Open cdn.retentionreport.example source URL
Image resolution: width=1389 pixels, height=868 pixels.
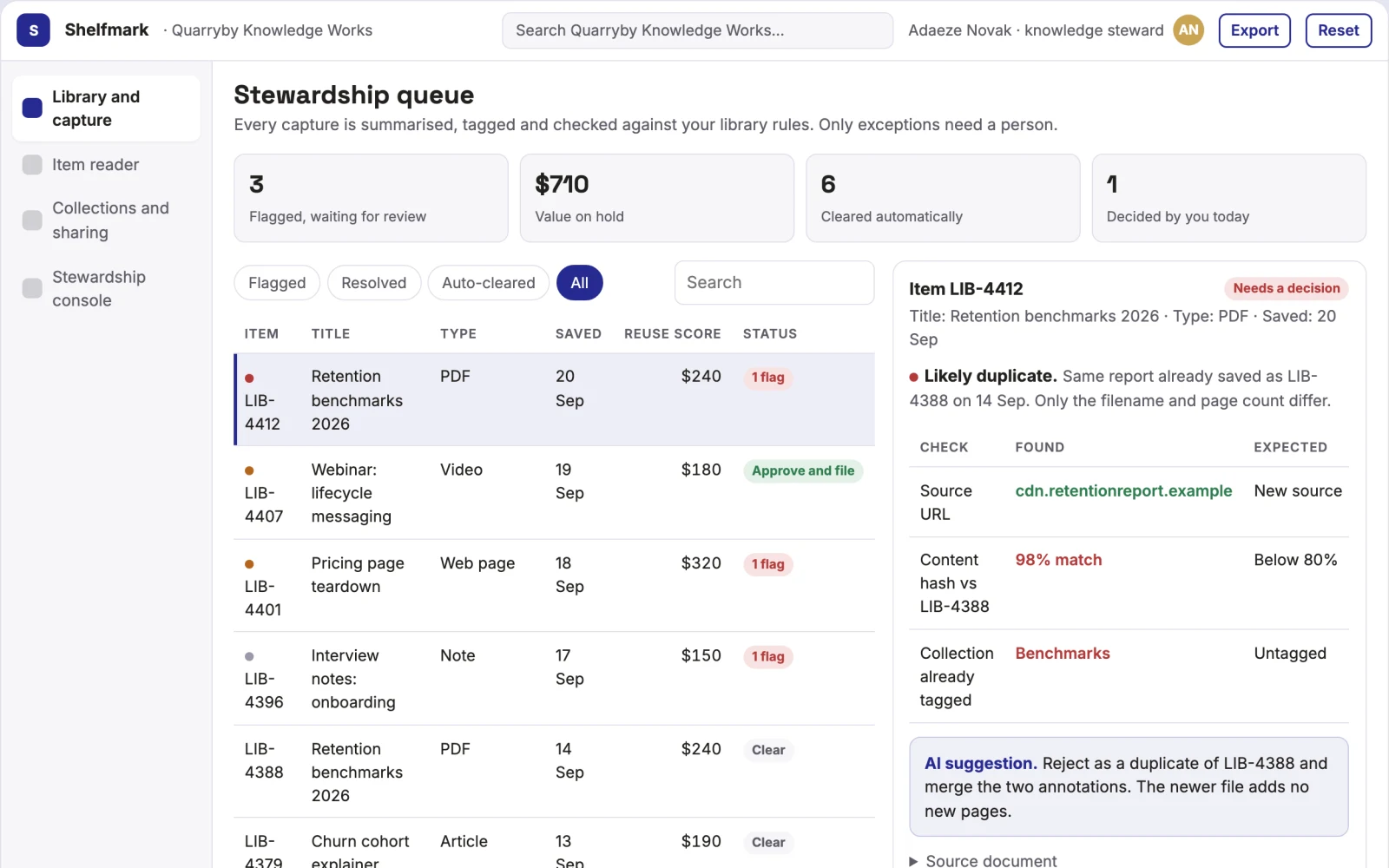tap(1123, 491)
